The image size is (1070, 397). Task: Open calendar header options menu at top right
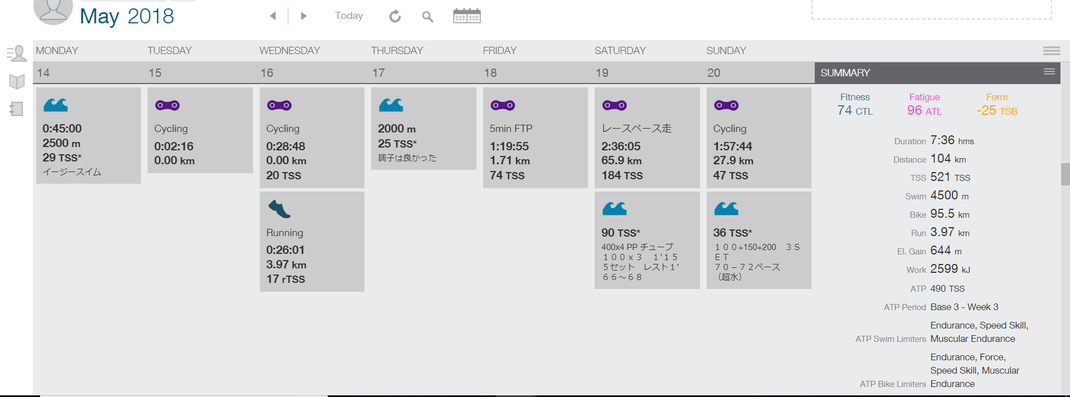[1051, 50]
